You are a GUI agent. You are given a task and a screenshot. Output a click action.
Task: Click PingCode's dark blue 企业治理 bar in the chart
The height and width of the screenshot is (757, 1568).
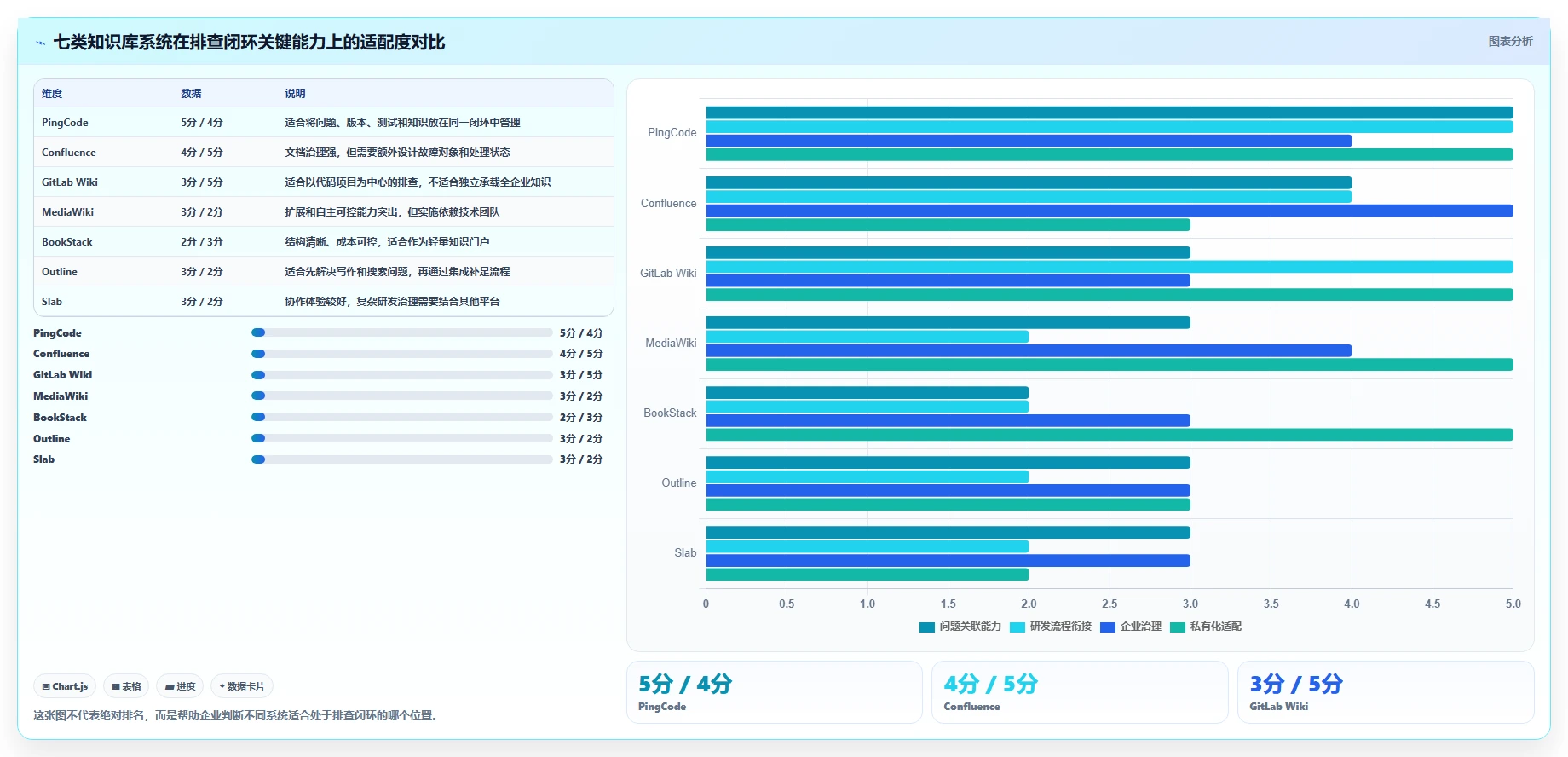tap(1029, 141)
